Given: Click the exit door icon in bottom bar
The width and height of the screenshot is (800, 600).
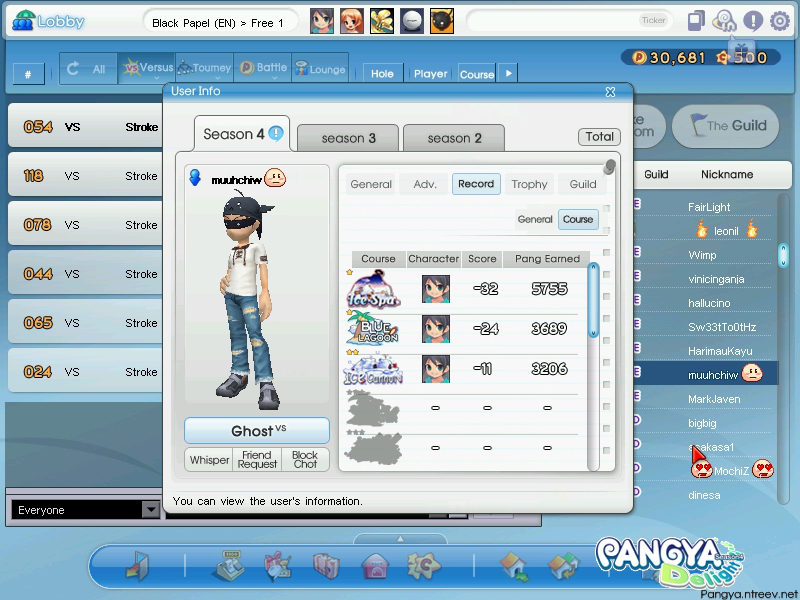Looking at the screenshot, I should [x=137, y=566].
